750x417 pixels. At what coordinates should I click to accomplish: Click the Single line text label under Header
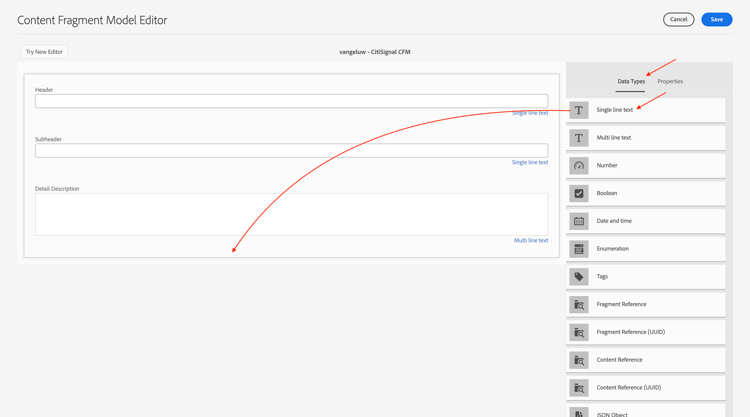[530, 113]
